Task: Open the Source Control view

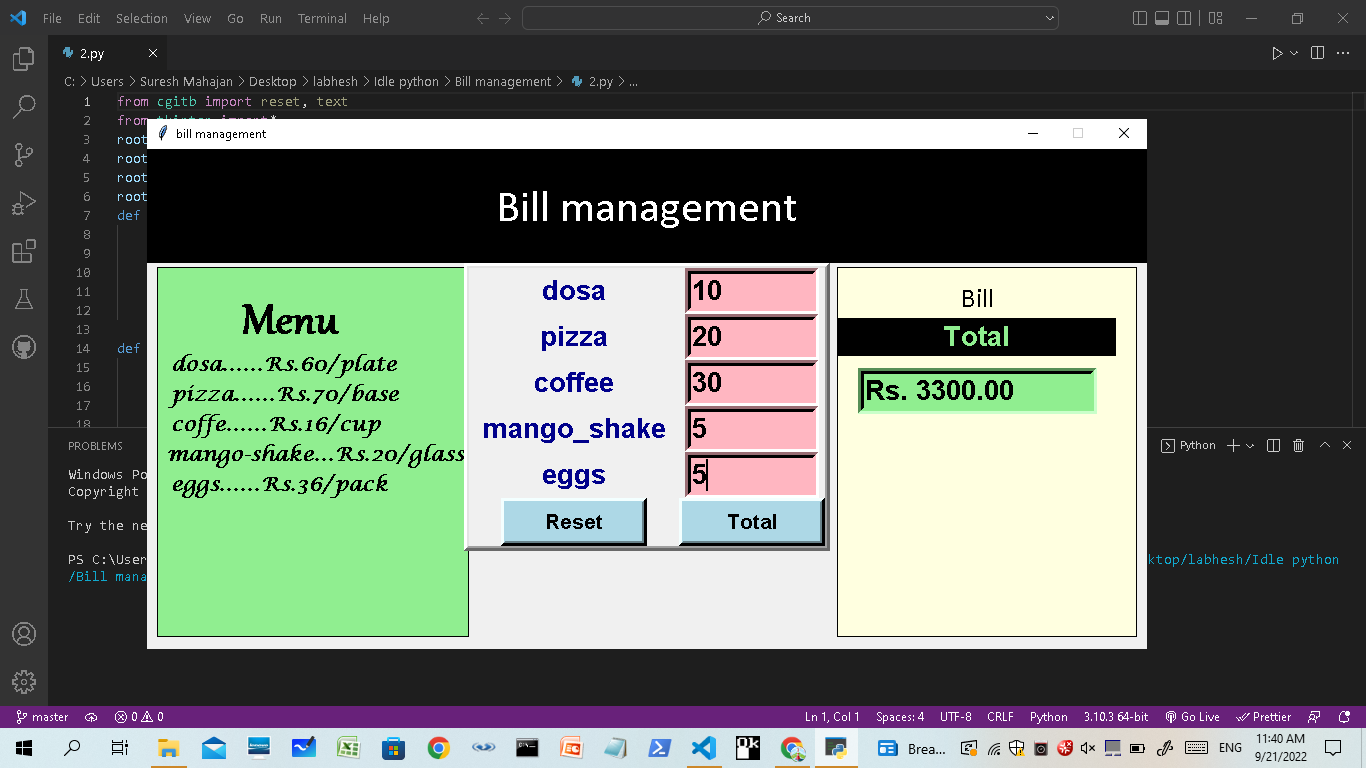Action: coord(24,153)
